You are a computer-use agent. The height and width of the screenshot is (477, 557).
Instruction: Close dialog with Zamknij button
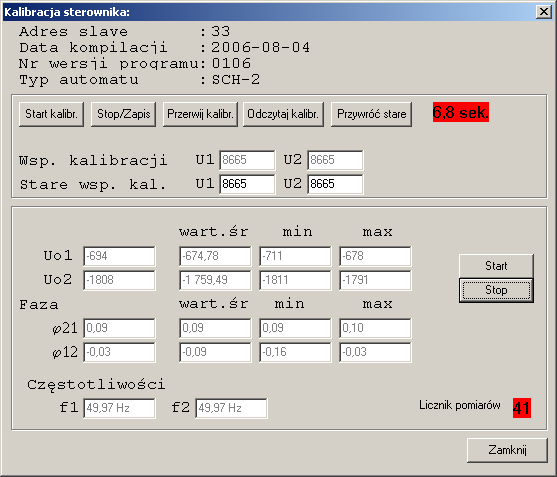point(507,450)
